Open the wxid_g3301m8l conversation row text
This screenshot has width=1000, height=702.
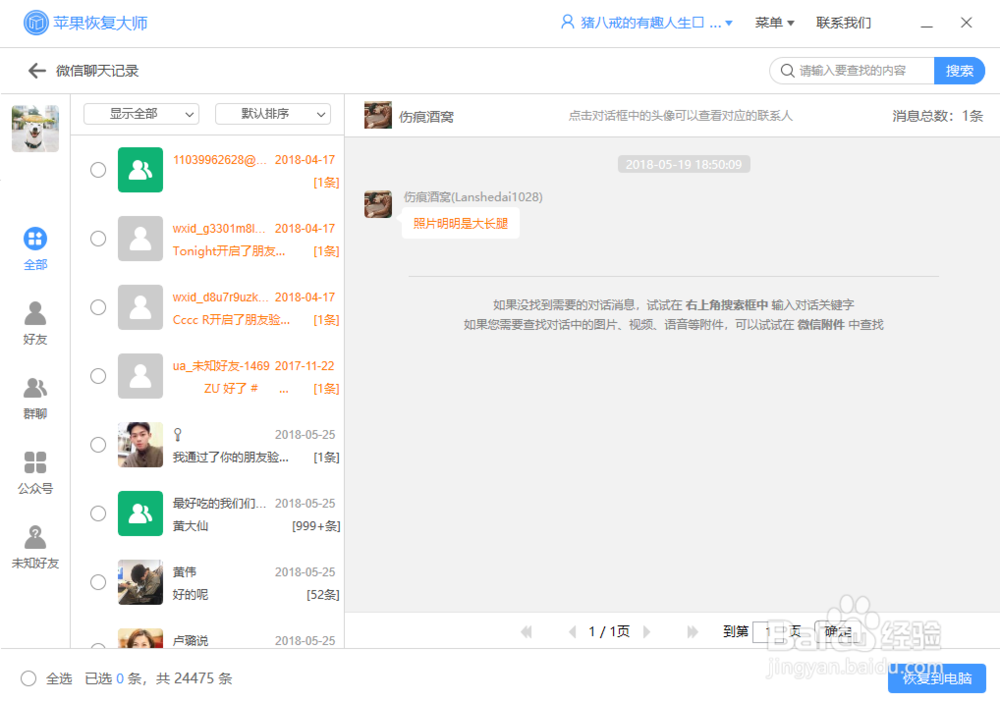coord(255,238)
